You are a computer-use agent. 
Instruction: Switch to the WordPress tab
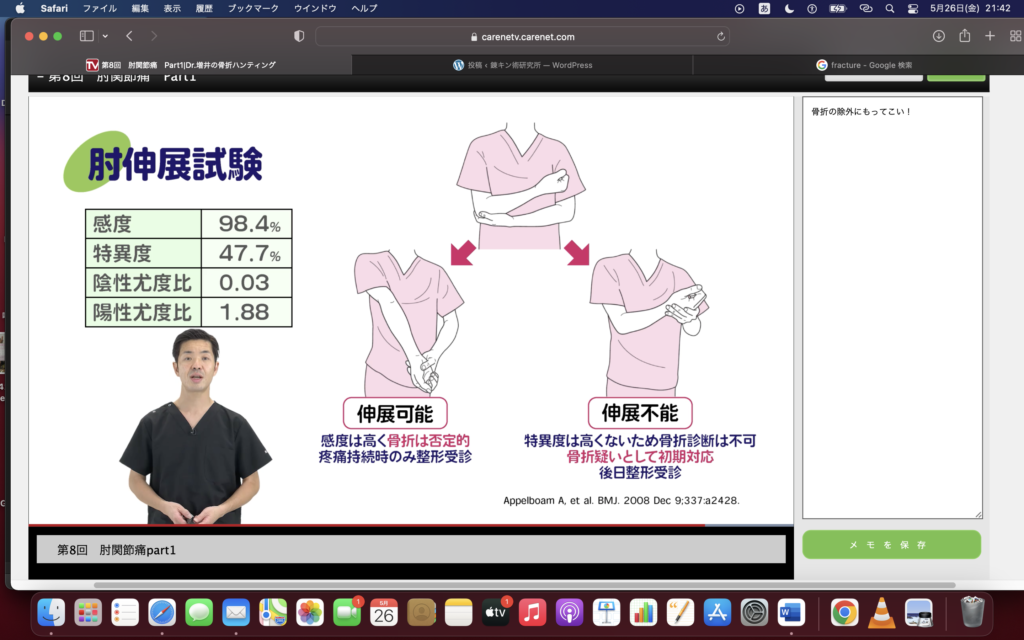click(522, 65)
